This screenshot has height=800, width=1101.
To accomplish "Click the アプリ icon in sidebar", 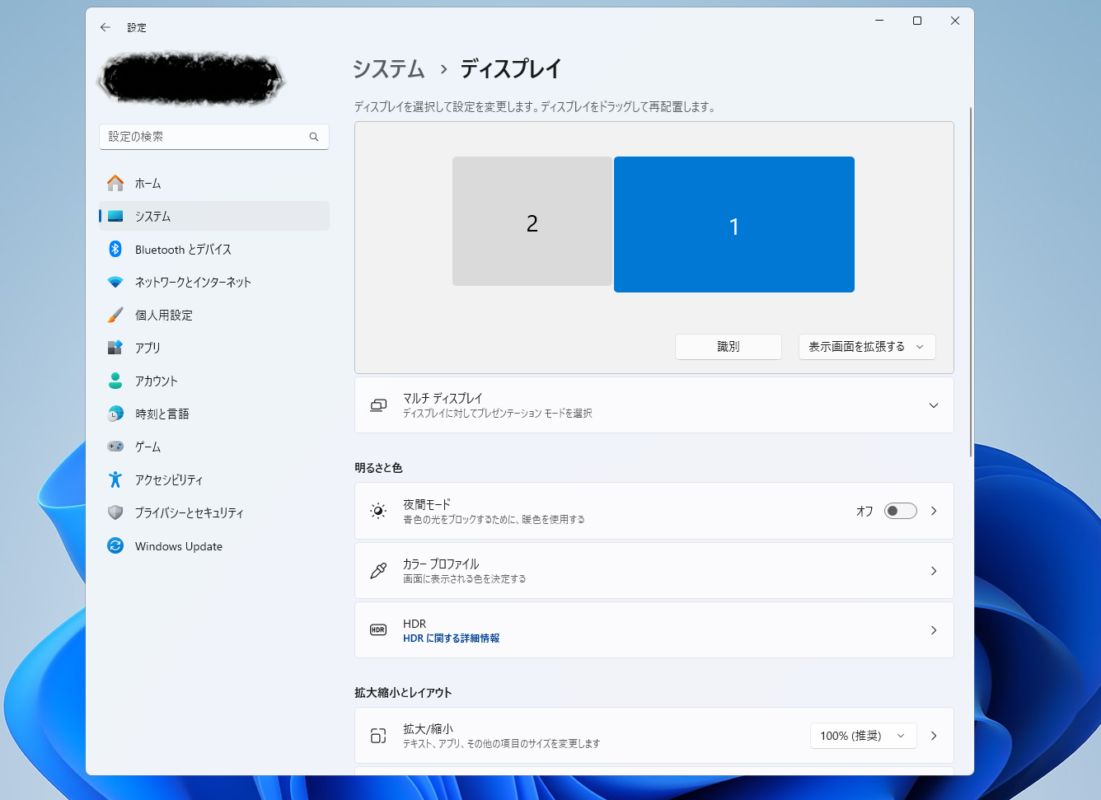I will pyautogui.click(x=115, y=348).
